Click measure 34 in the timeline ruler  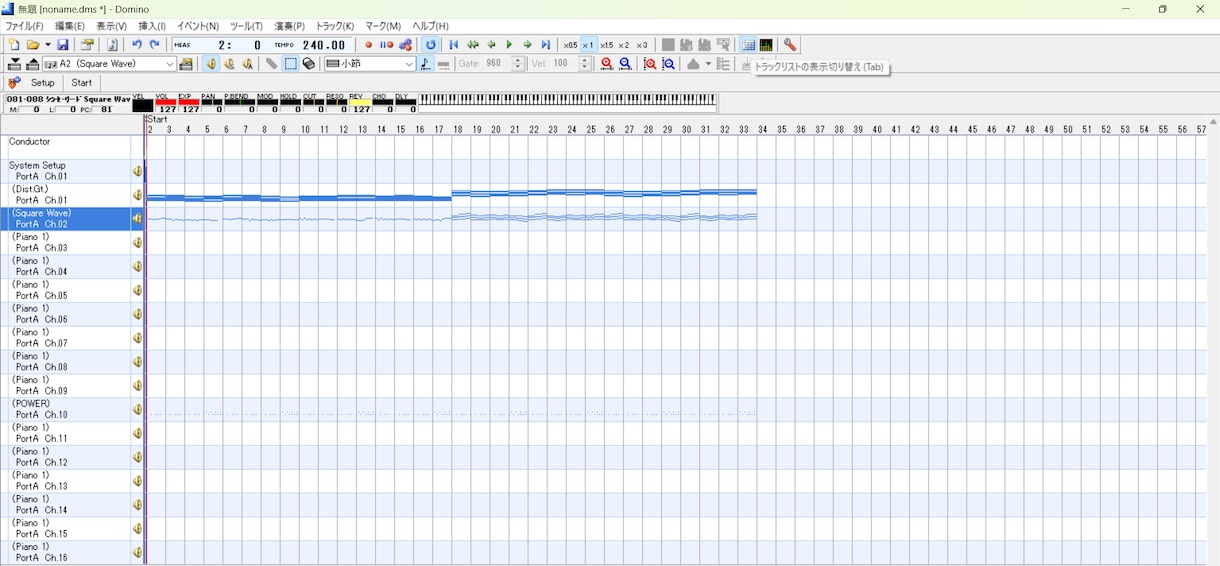(763, 130)
